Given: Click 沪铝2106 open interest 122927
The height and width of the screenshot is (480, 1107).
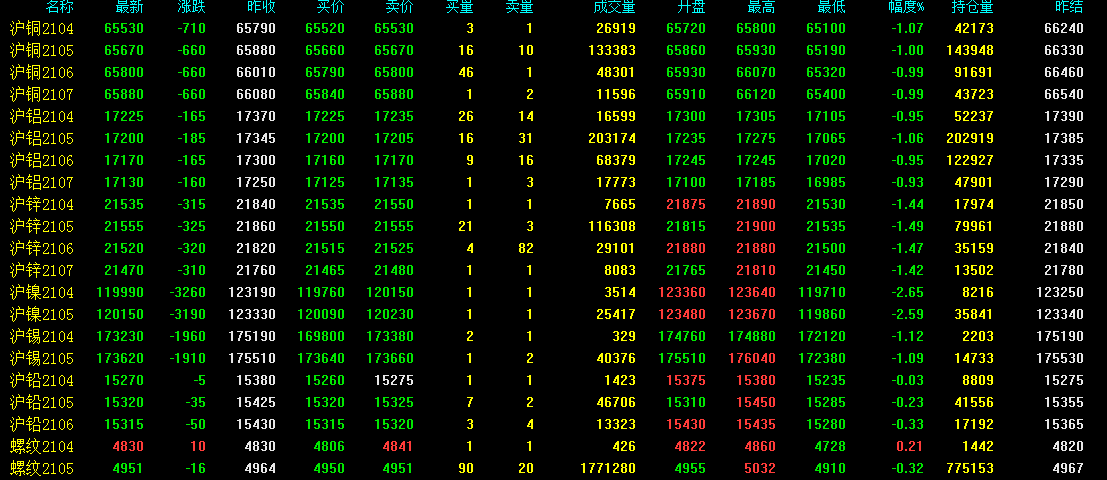Looking at the screenshot, I should 970,161.
